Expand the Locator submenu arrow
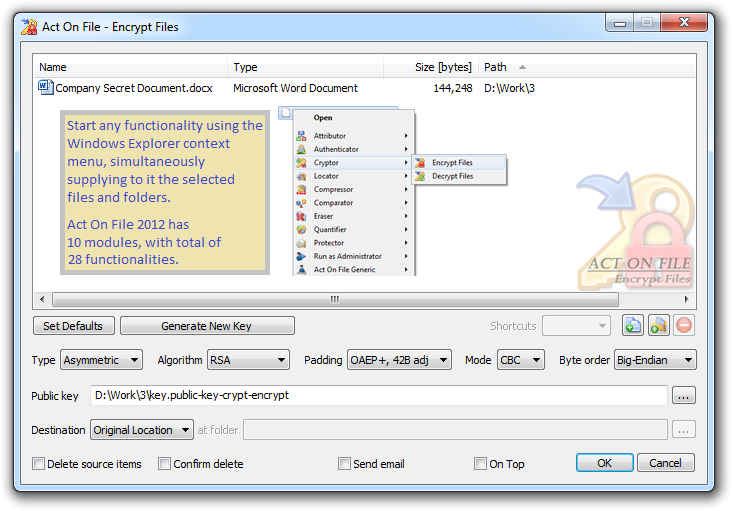This screenshot has height=511, width=733. click(x=406, y=176)
